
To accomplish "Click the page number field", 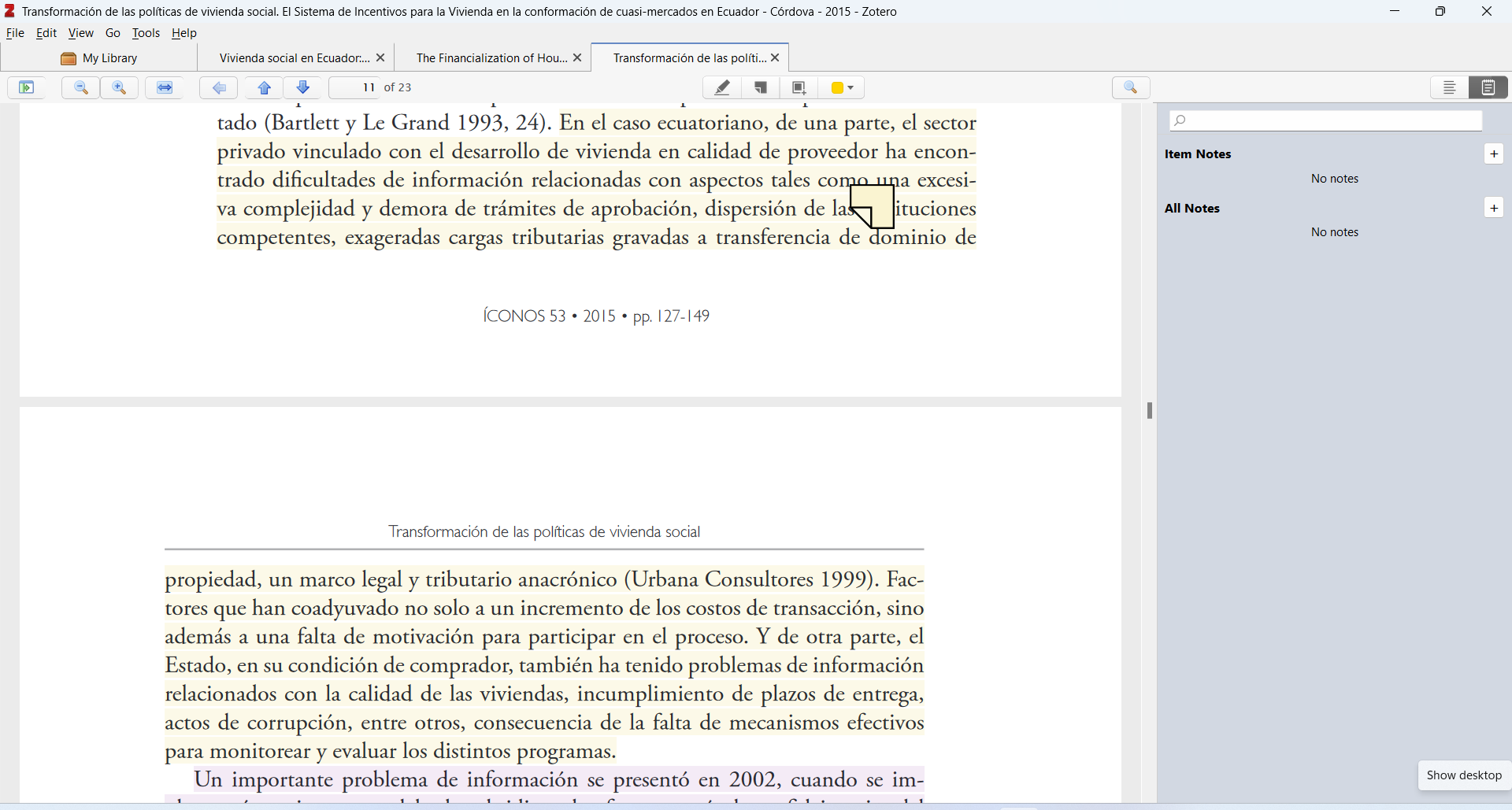I will (355, 87).
